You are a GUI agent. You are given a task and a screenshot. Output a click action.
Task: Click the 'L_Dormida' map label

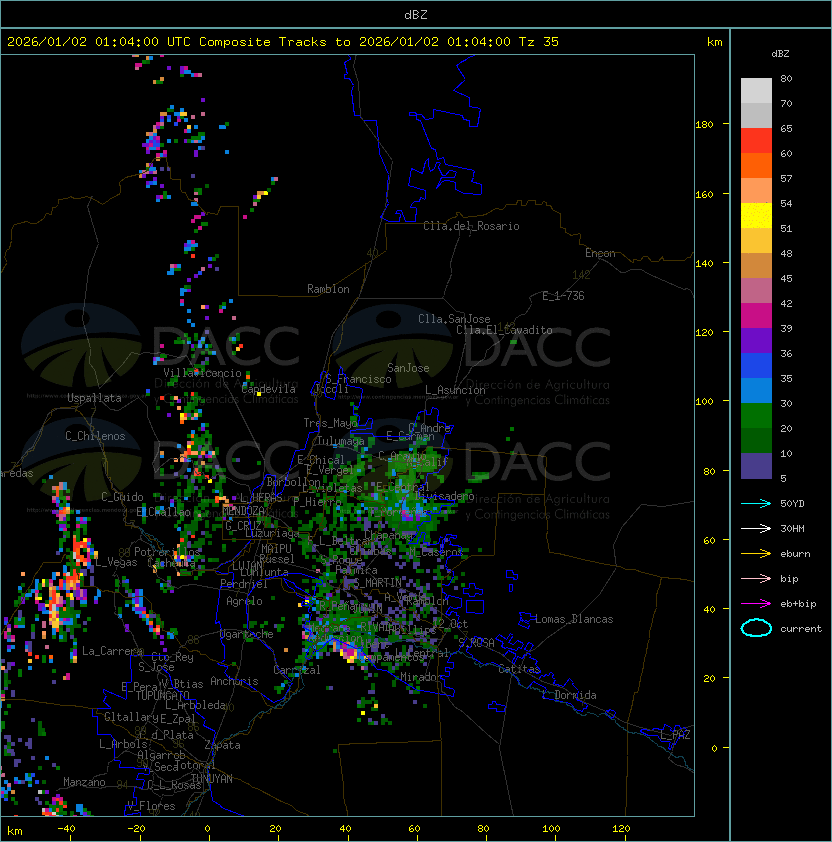coord(569,695)
